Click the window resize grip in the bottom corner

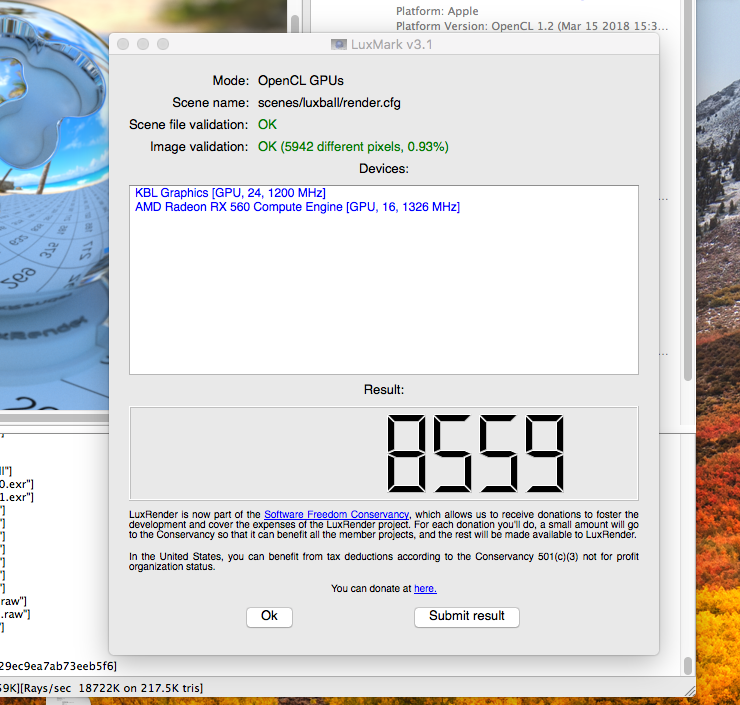coord(690,691)
